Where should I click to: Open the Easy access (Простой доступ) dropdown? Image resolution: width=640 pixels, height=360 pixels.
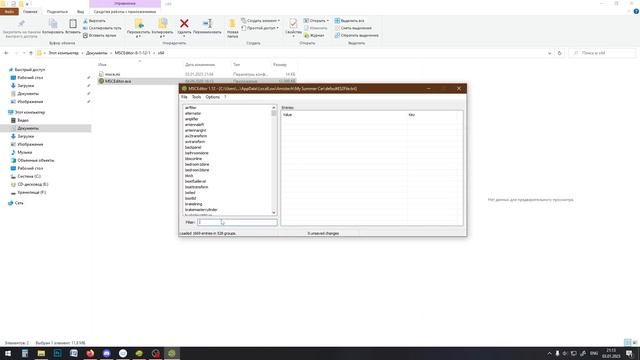click(260, 28)
